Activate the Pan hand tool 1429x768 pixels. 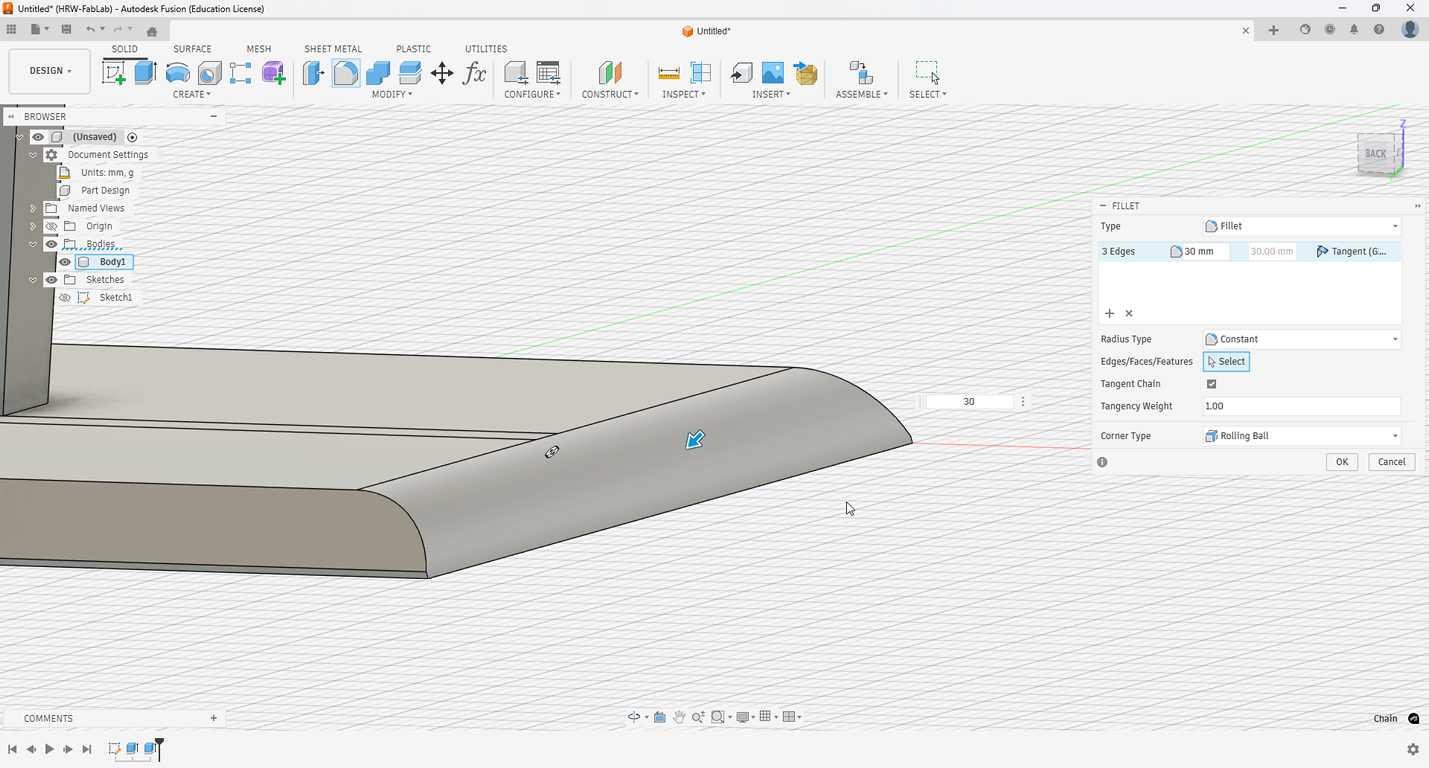(679, 717)
